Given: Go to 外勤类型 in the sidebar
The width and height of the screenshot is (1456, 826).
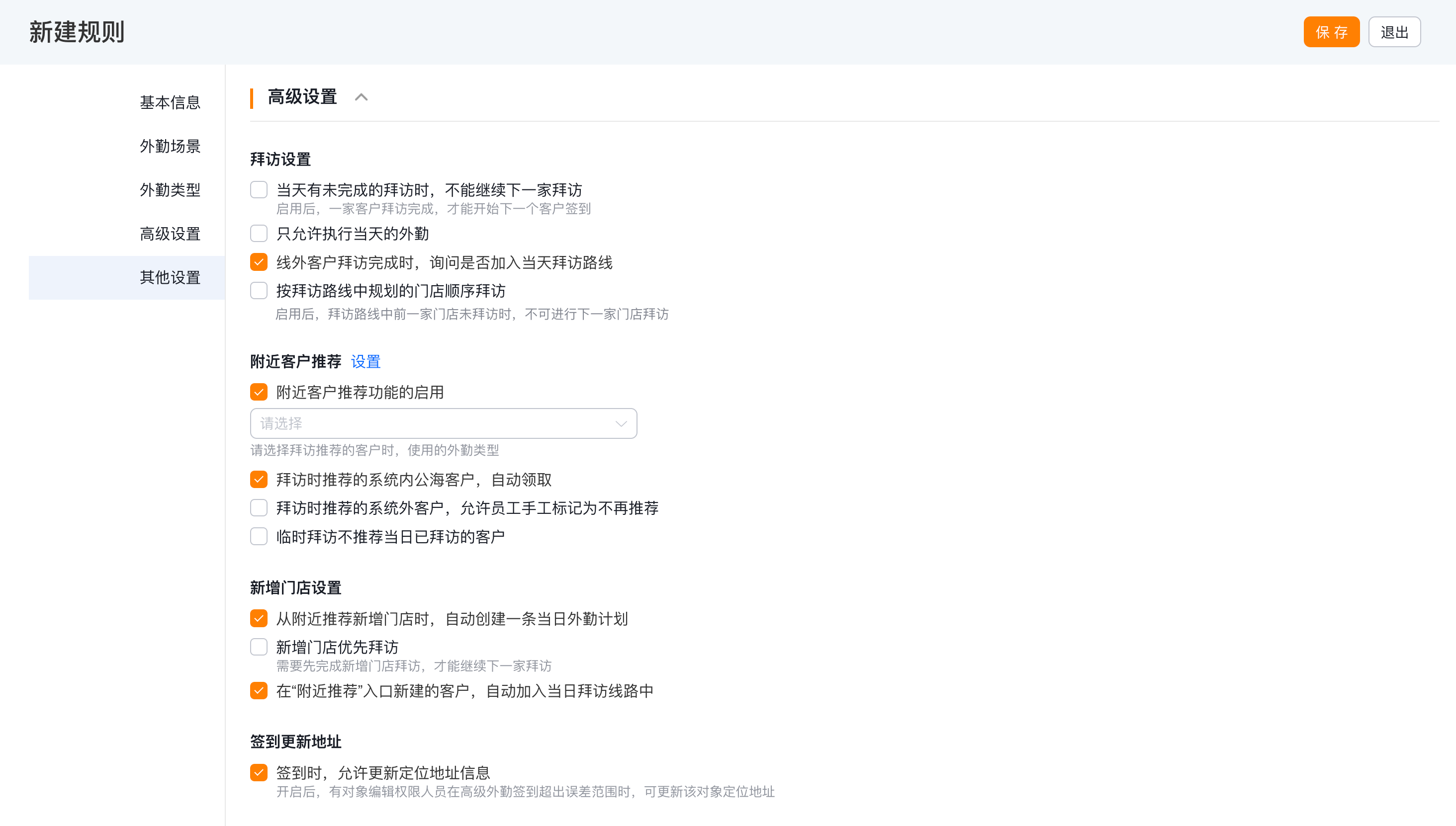Looking at the screenshot, I should click(x=170, y=190).
